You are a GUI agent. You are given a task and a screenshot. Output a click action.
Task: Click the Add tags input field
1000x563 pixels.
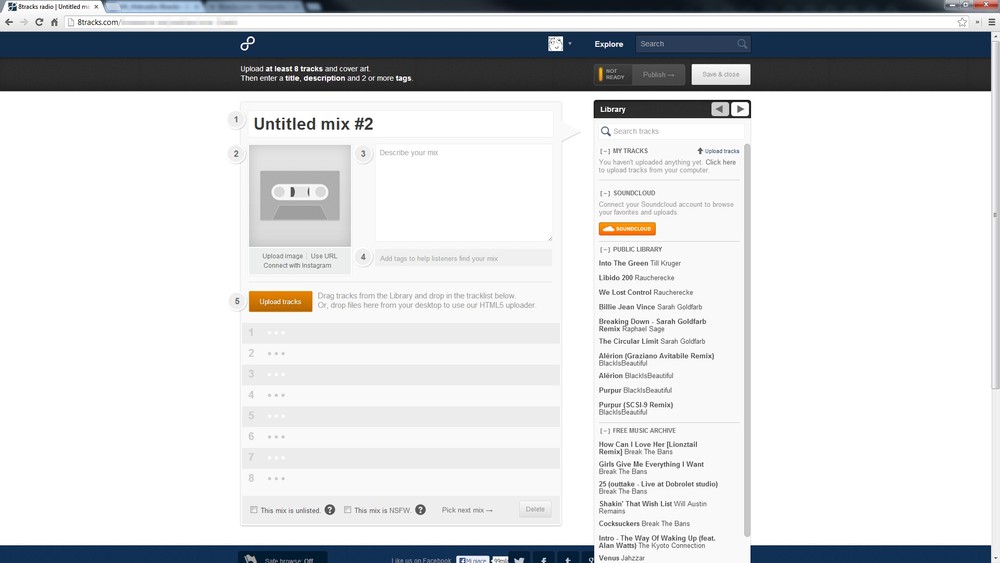pyautogui.click(x=464, y=258)
